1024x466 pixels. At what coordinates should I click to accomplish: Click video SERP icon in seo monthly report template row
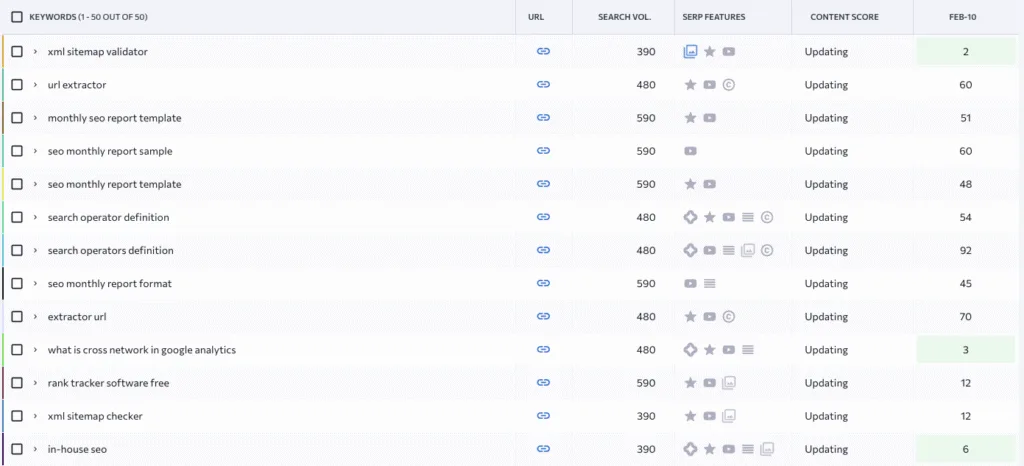point(710,184)
